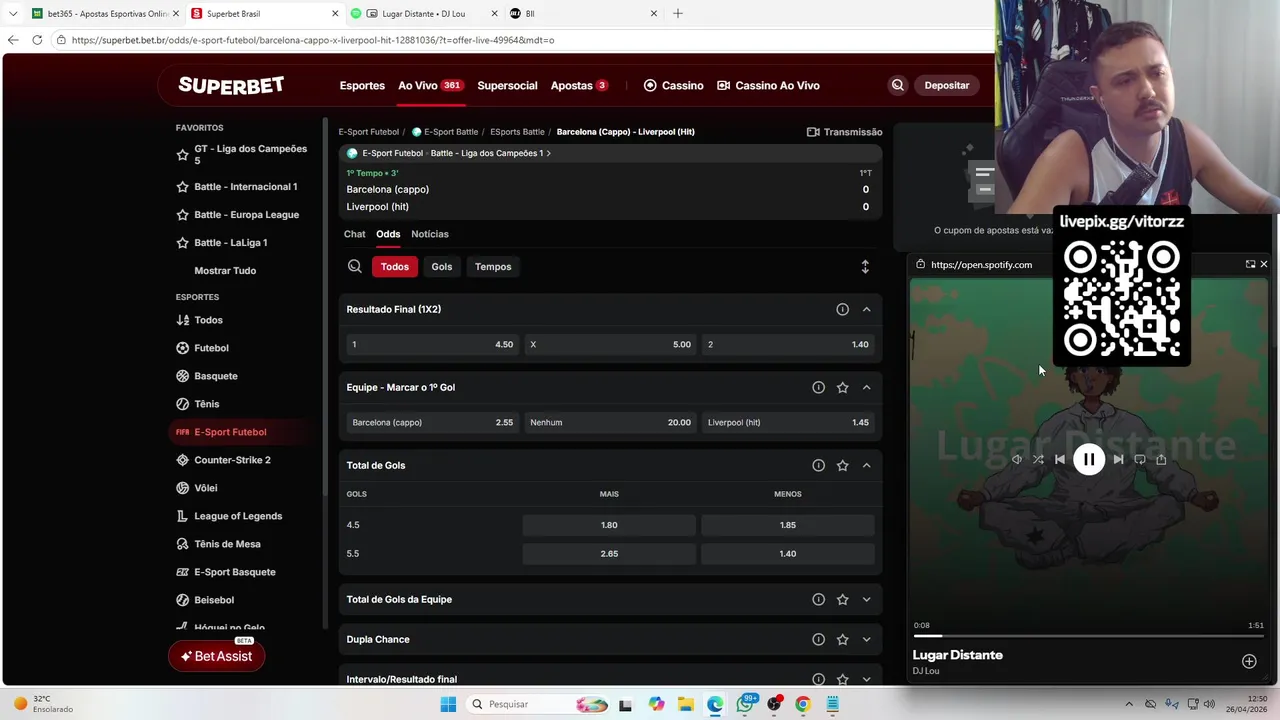1280x720 pixels.
Task: Expand Intervalo/Resultado final section
Action: [x=866, y=679]
